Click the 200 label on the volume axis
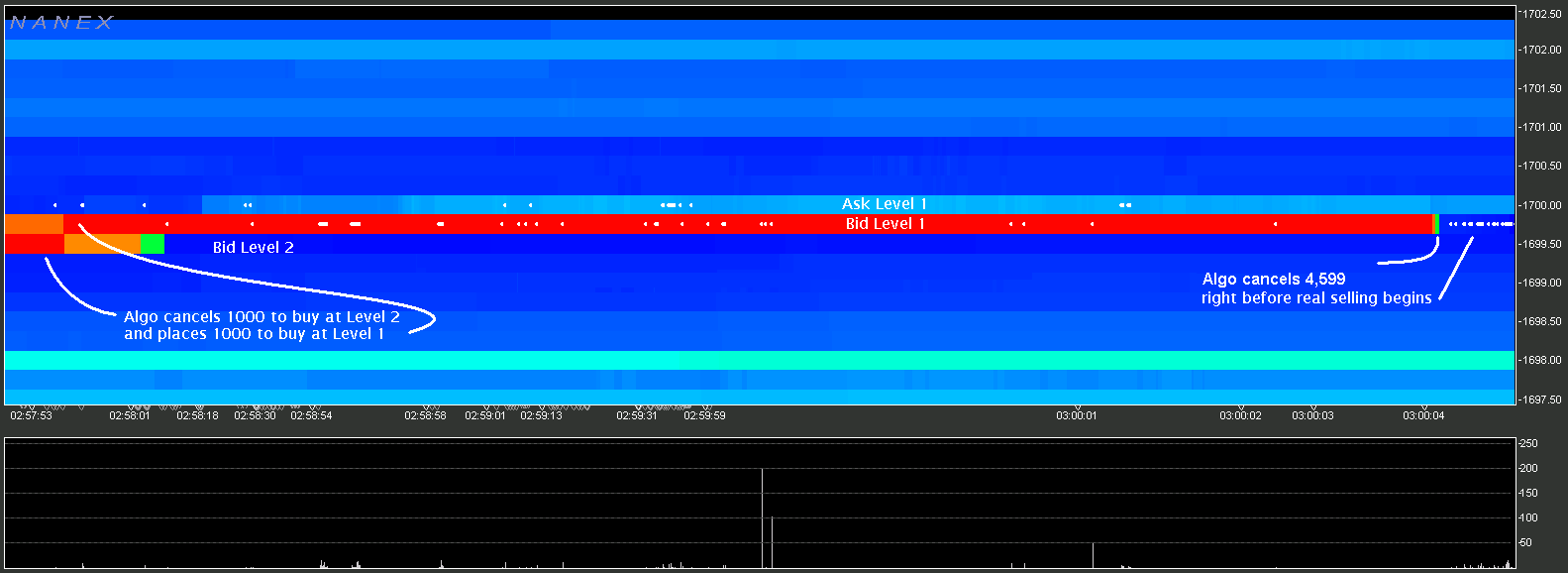Image resolution: width=1568 pixels, height=573 pixels. pyautogui.click(x=1528, y=468)
